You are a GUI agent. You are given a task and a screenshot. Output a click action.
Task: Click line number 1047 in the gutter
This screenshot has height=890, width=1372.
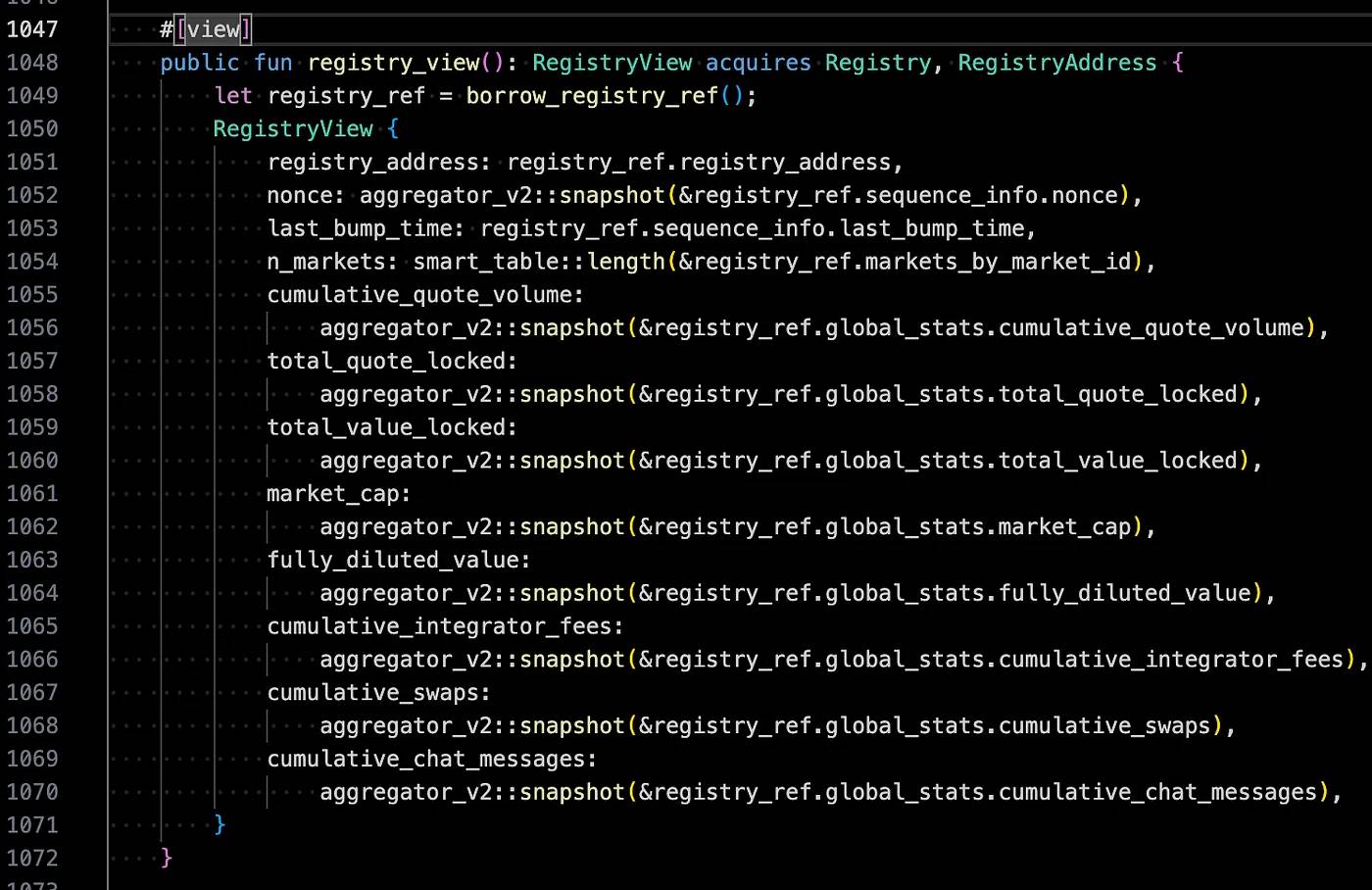click(x=32, y=29)
